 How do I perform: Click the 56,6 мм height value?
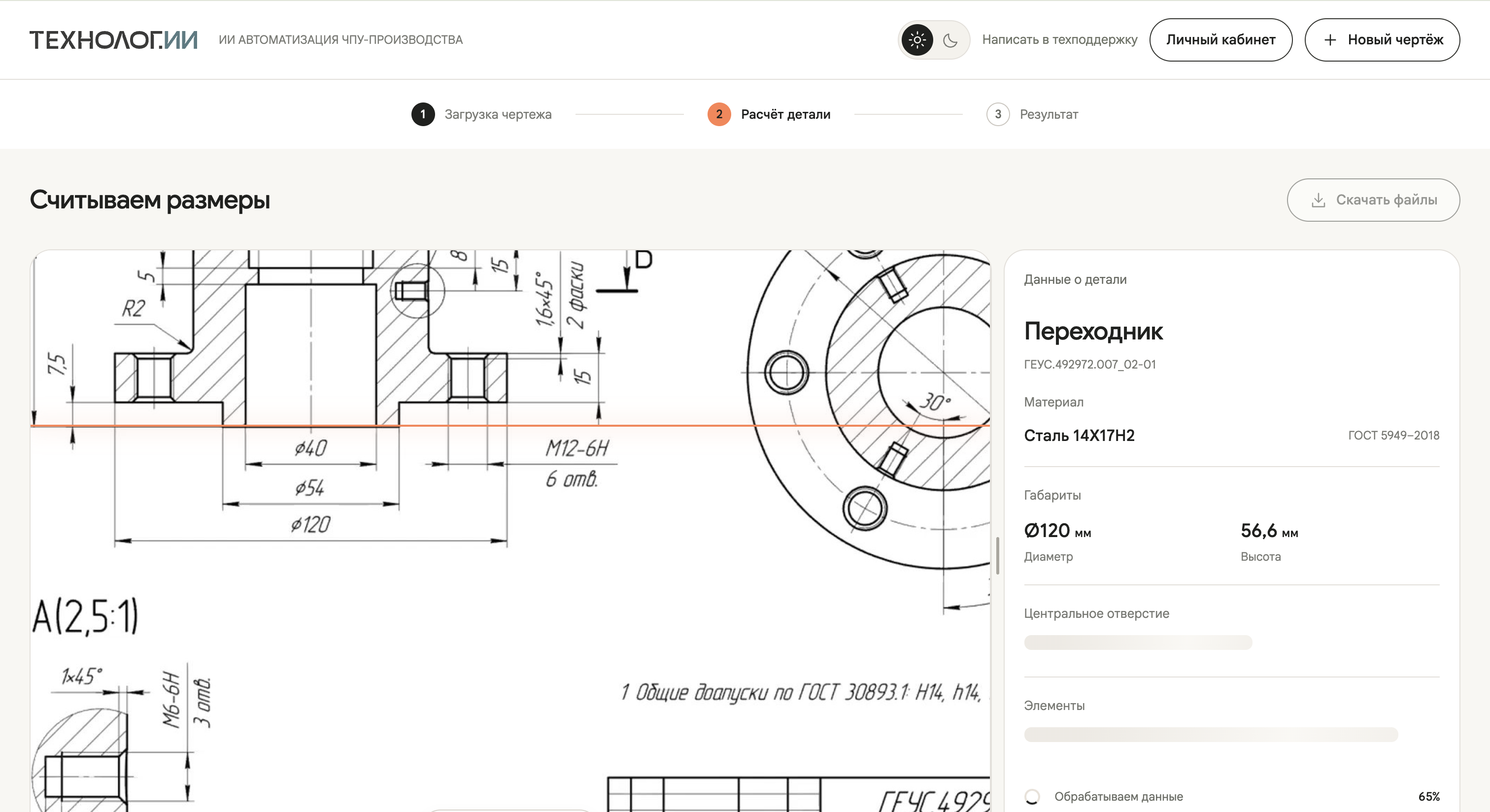(1269, 530)
